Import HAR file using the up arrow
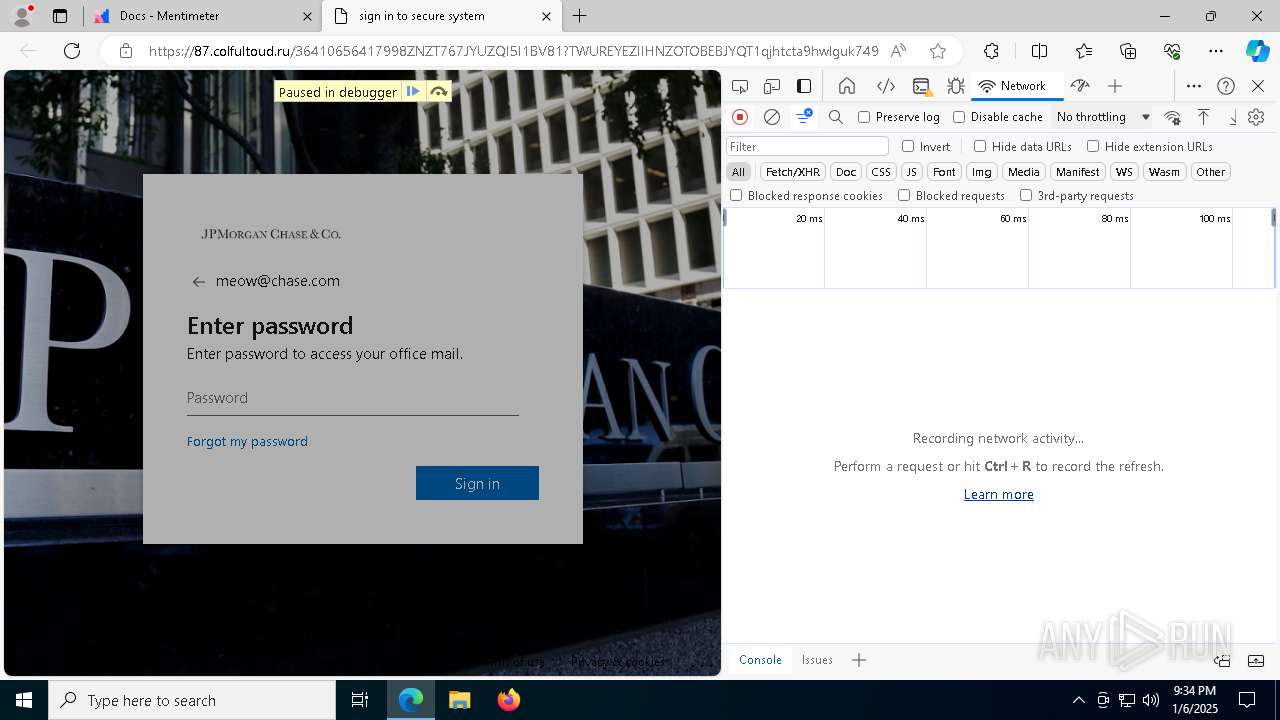1280x720 pixels. tap(1204, 117)
